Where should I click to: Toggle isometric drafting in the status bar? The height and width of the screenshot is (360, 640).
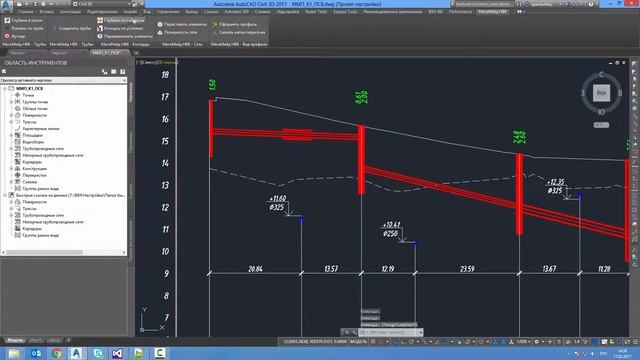tap(424, 342)
